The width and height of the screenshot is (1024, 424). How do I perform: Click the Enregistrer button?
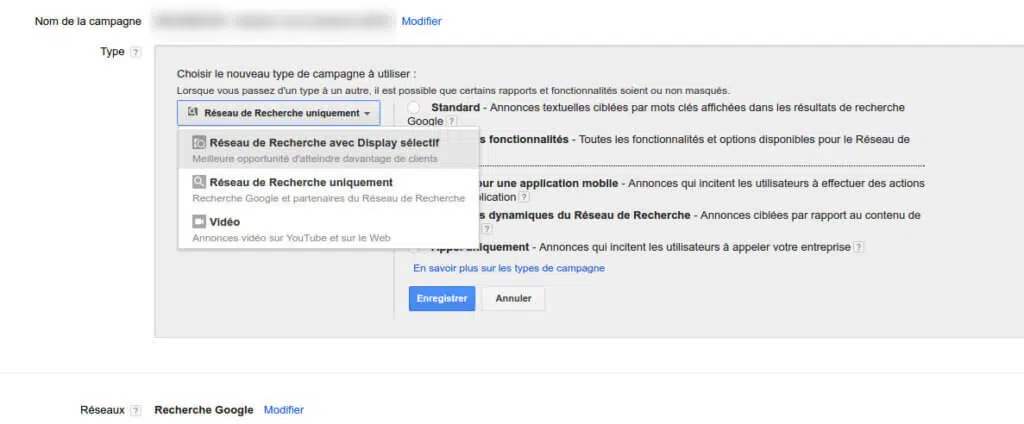tap(441, 299)
